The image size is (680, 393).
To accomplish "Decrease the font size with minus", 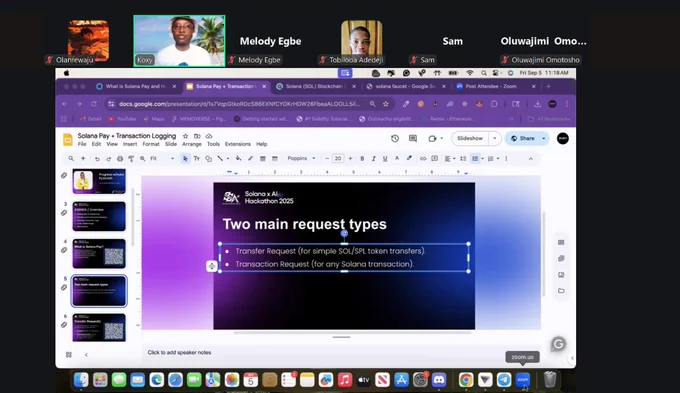I will click(327, 159).
